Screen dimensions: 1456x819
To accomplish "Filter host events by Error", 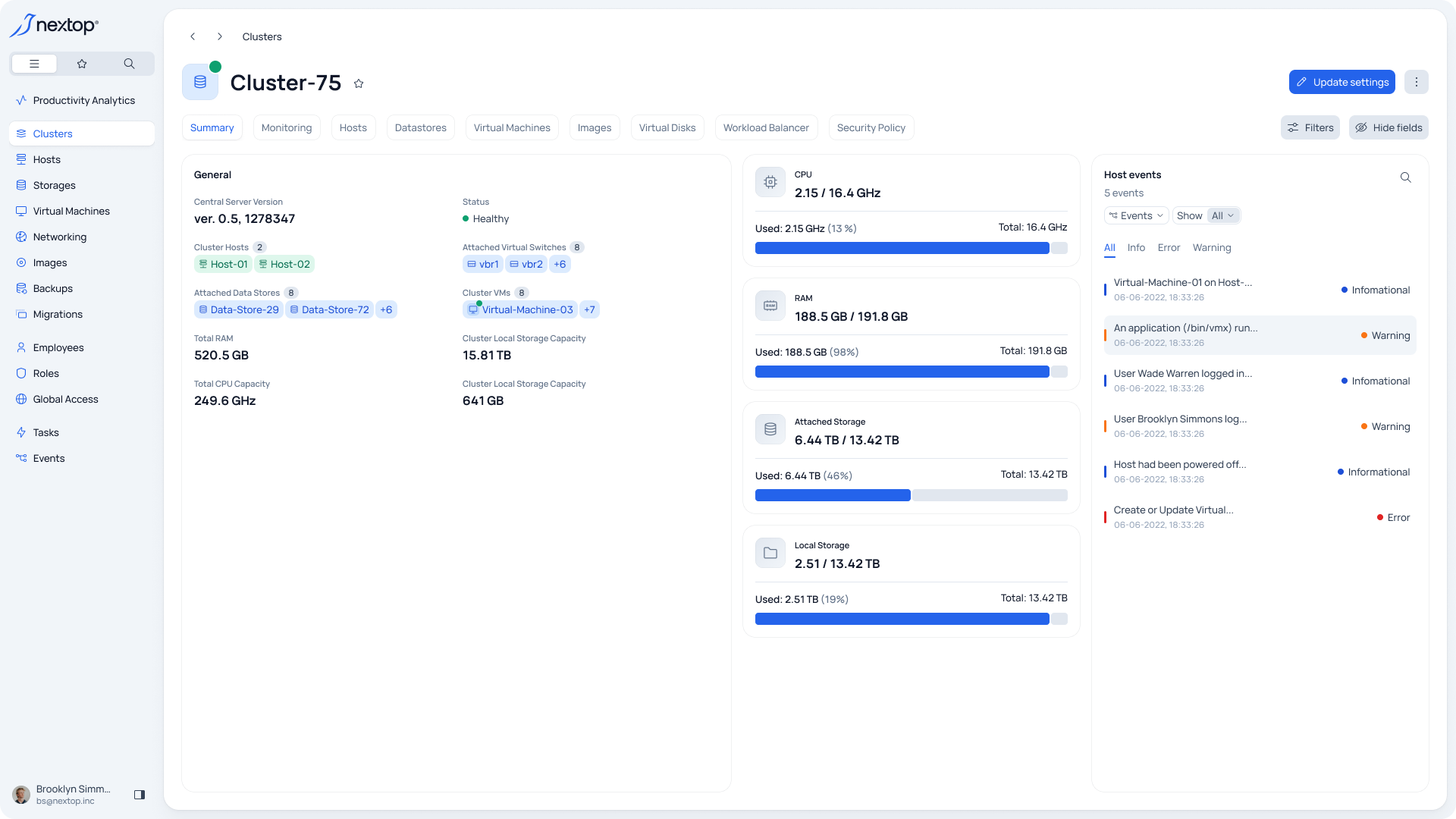I will tap(1169, 248).
